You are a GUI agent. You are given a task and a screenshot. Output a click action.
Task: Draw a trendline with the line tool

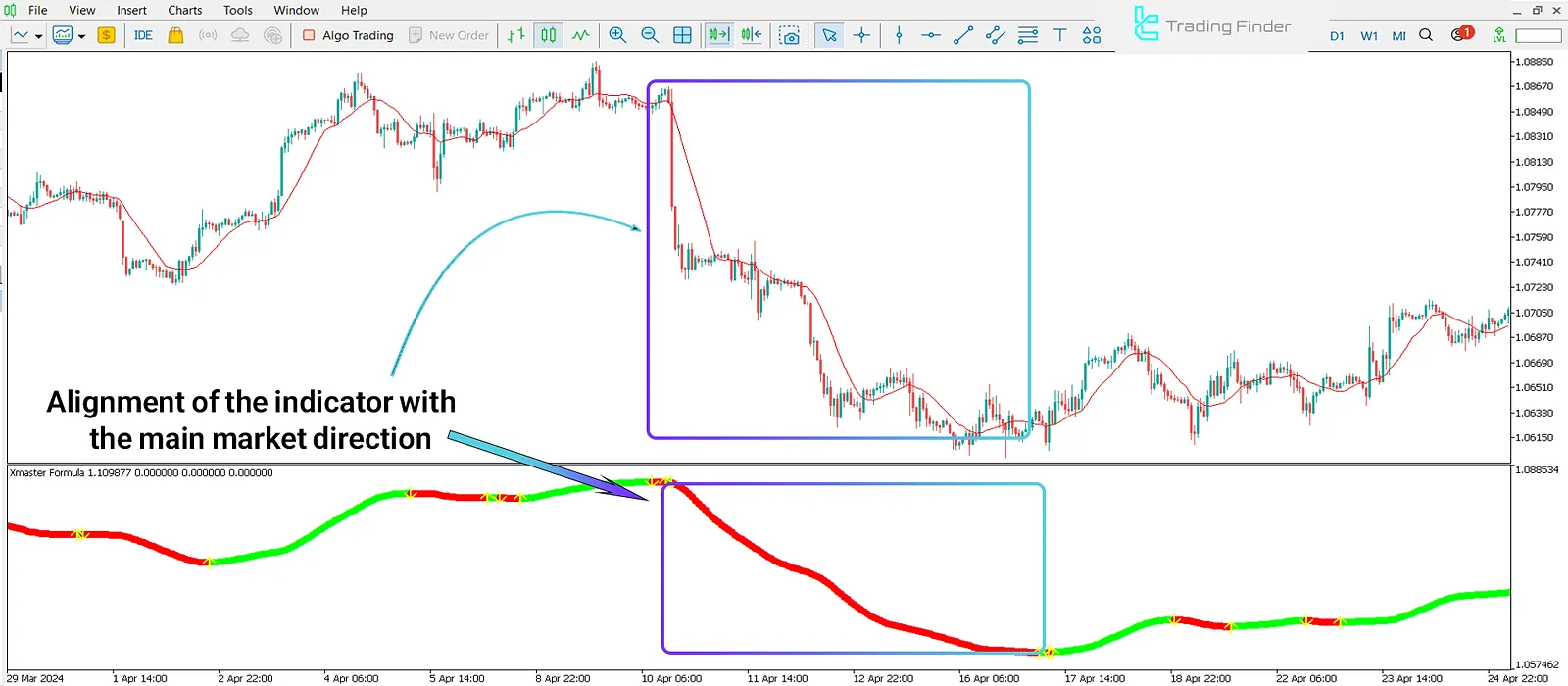pos(963,35)
